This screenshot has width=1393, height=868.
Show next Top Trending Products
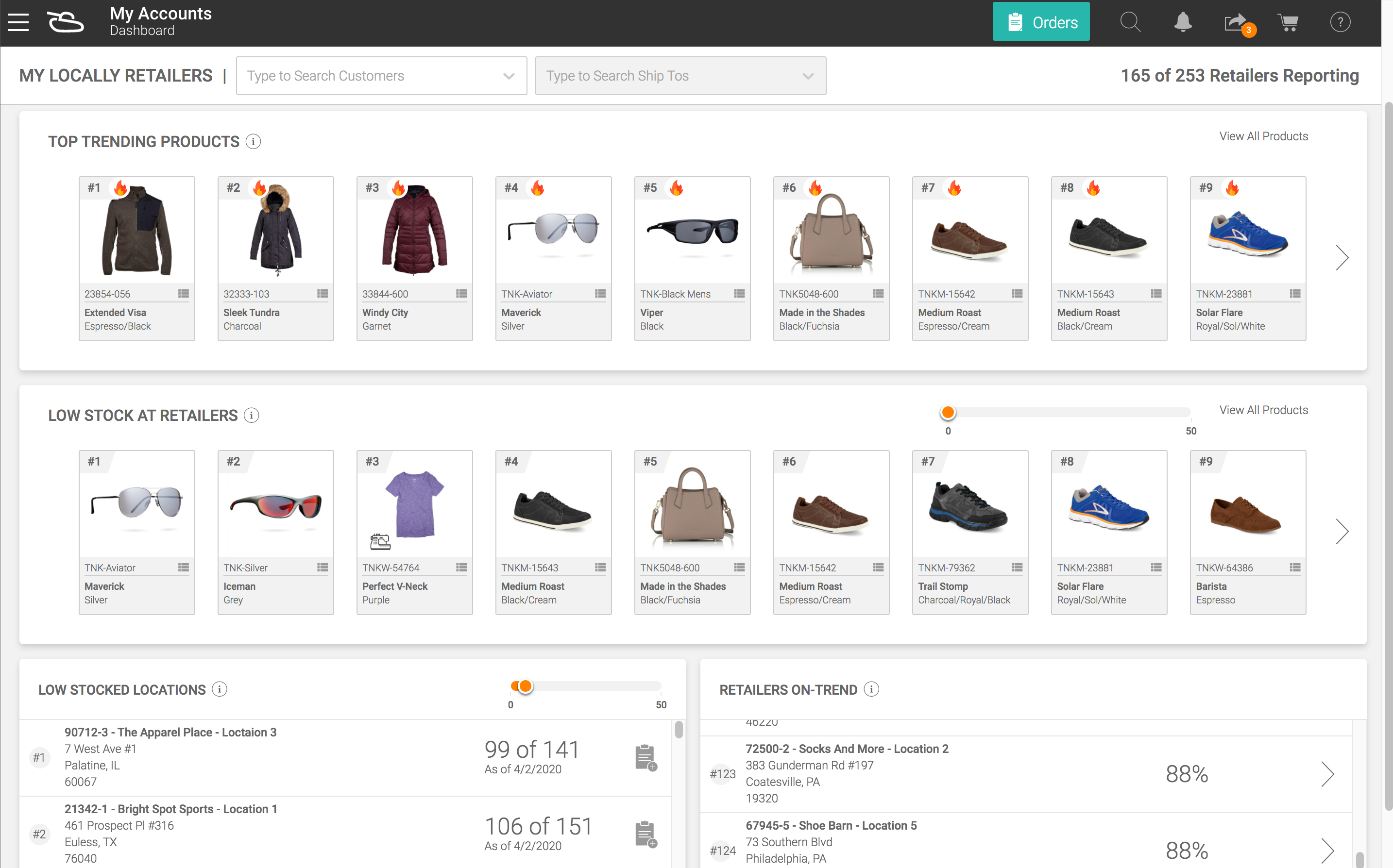pos(1342,258)
